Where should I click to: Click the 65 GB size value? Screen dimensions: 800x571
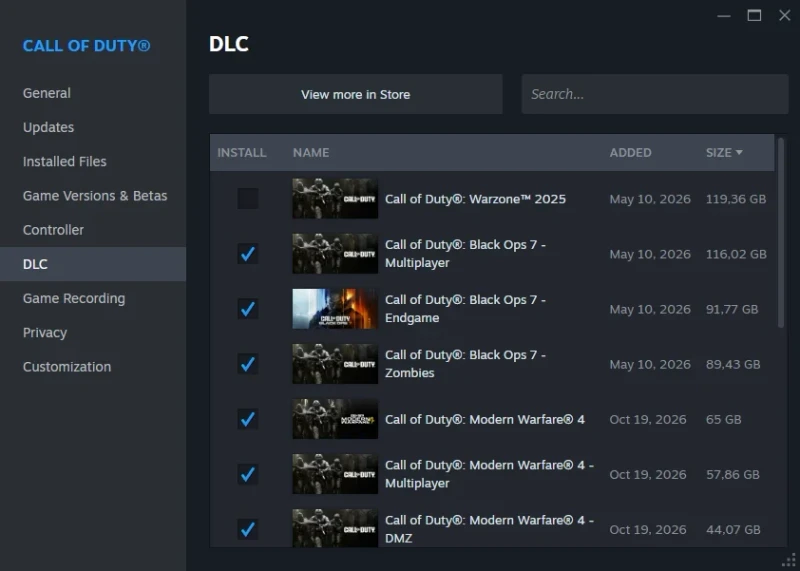click(x=723, y=419)
